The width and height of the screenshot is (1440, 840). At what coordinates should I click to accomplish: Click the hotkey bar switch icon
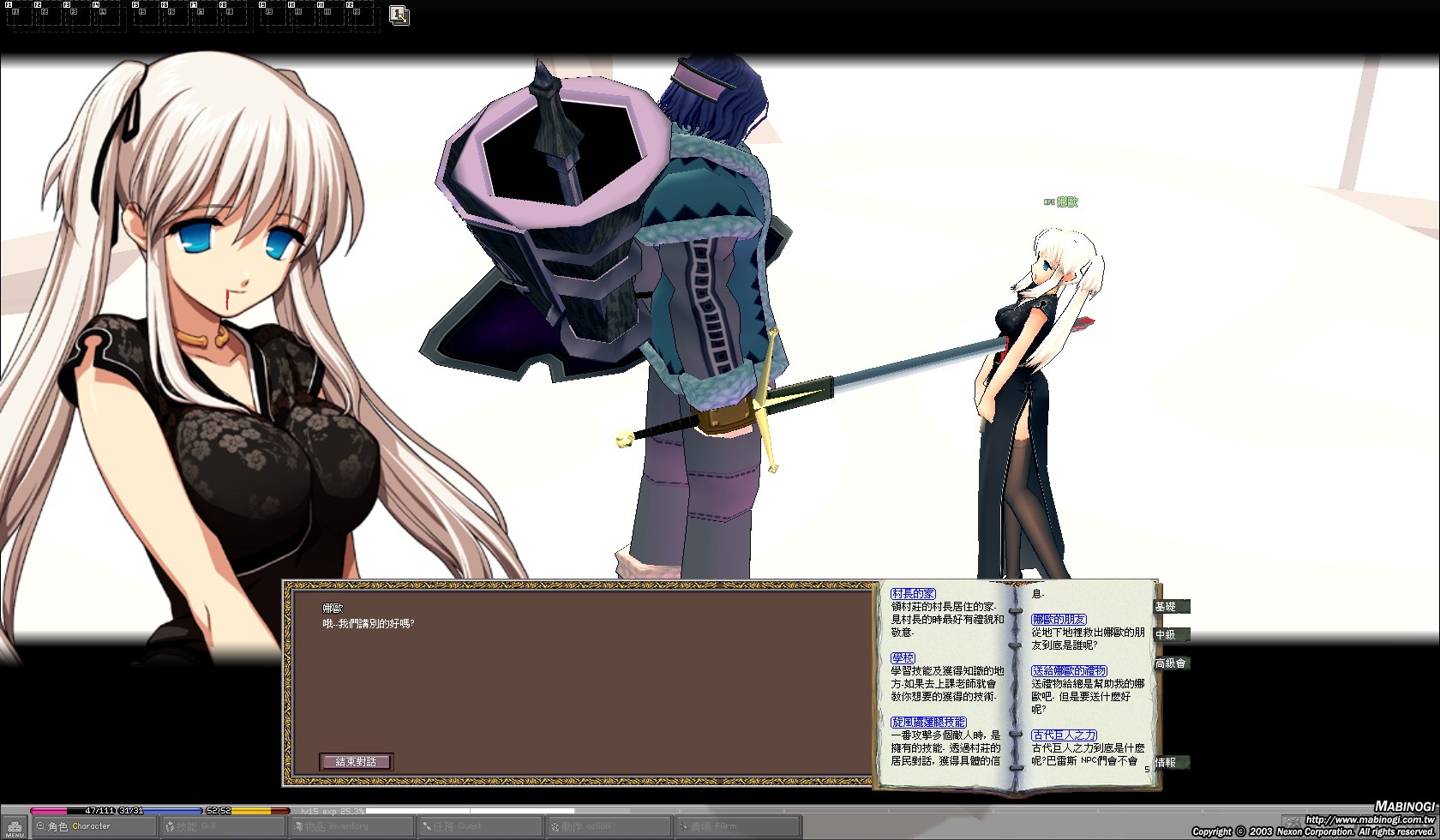[399, 15]
